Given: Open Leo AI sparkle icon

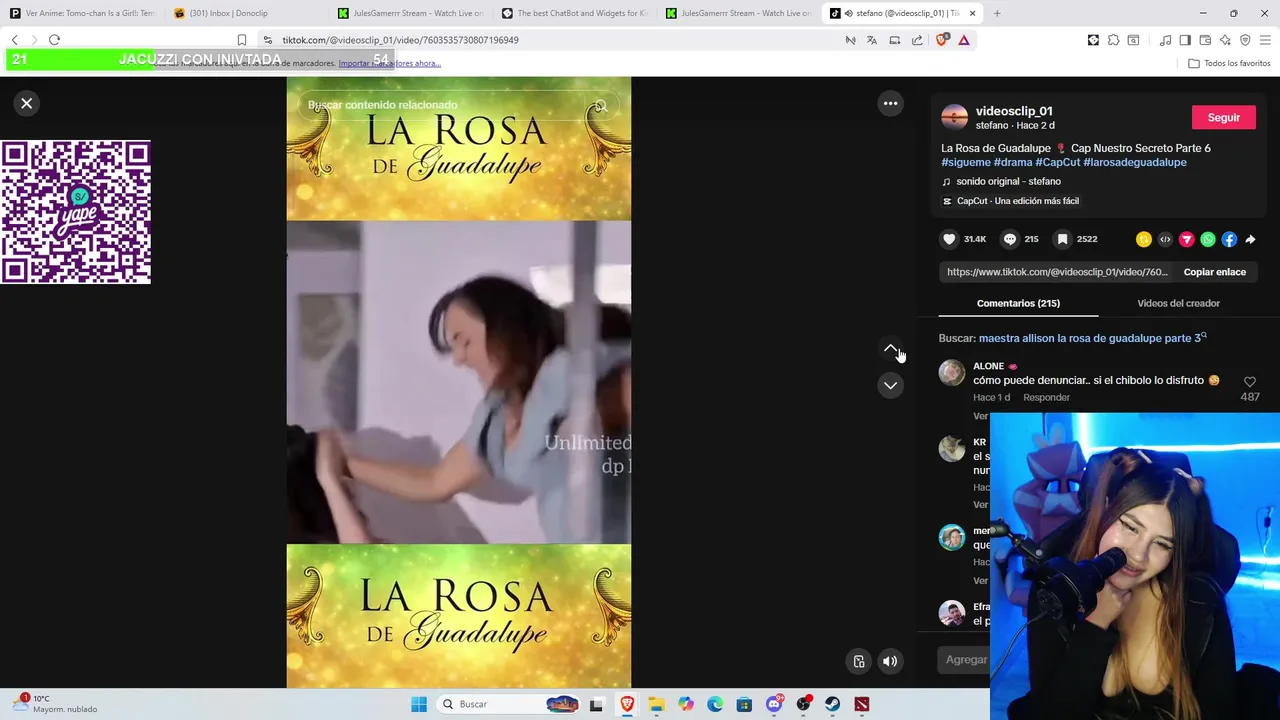Looking at the screenshot, I should [x=1225, y=40].
